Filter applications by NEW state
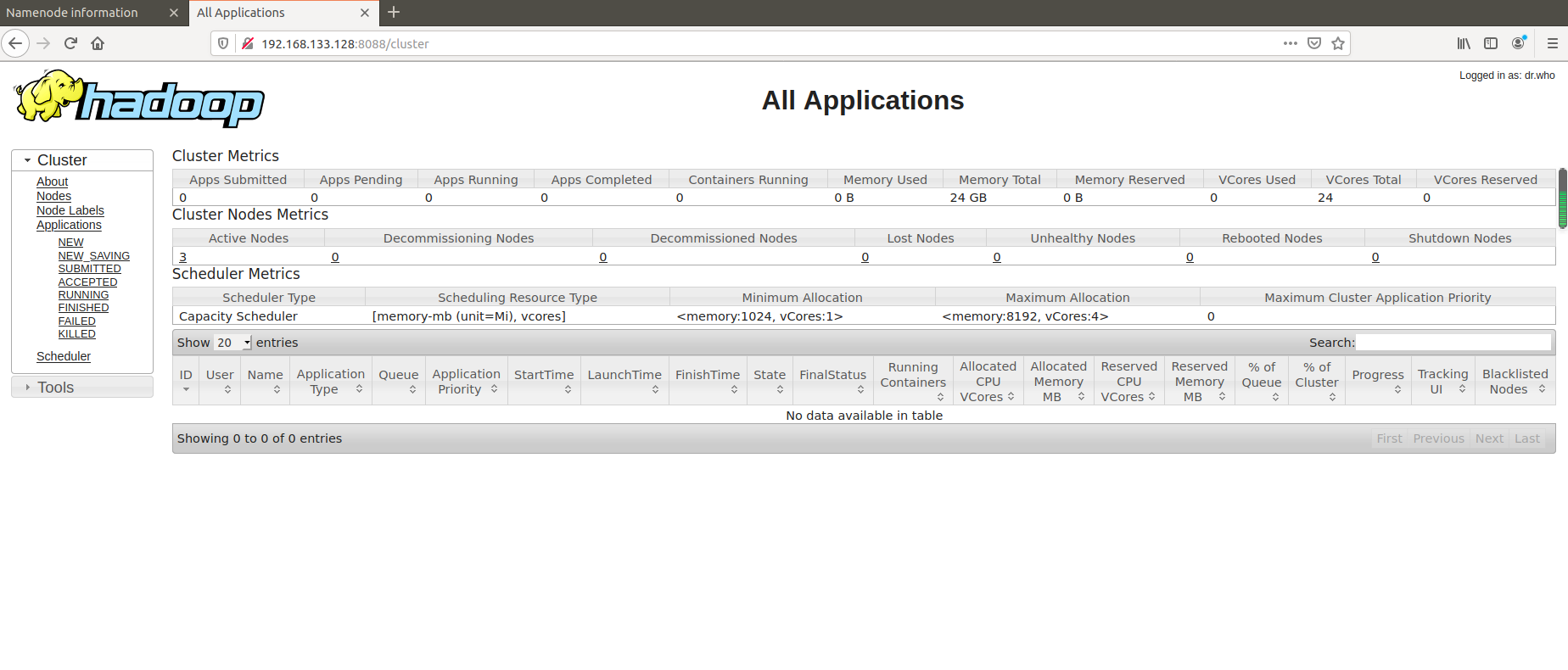 pos(70,243)
